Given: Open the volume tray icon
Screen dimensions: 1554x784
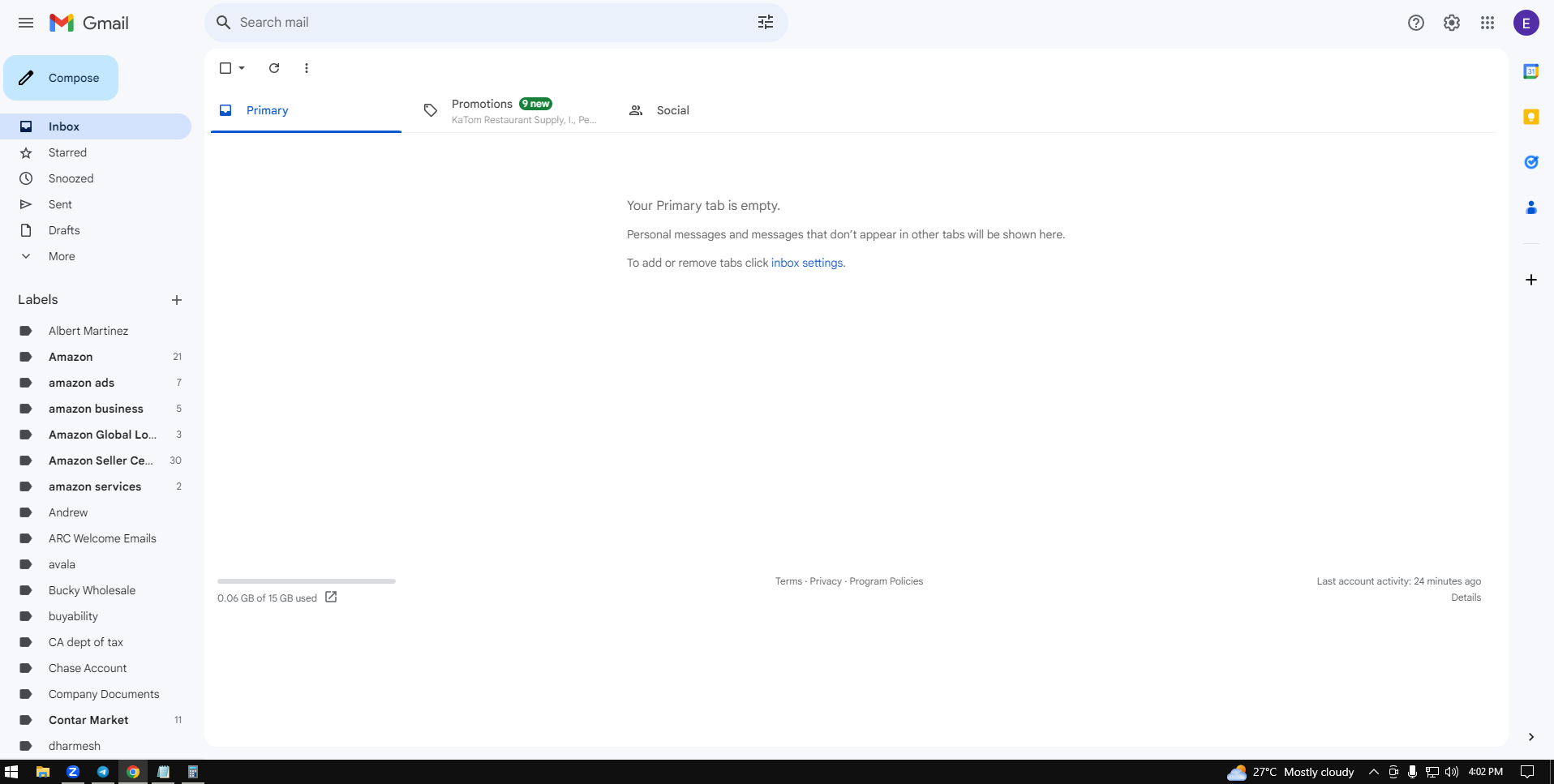Looking at the screenshot, I should click(1452, 772).
